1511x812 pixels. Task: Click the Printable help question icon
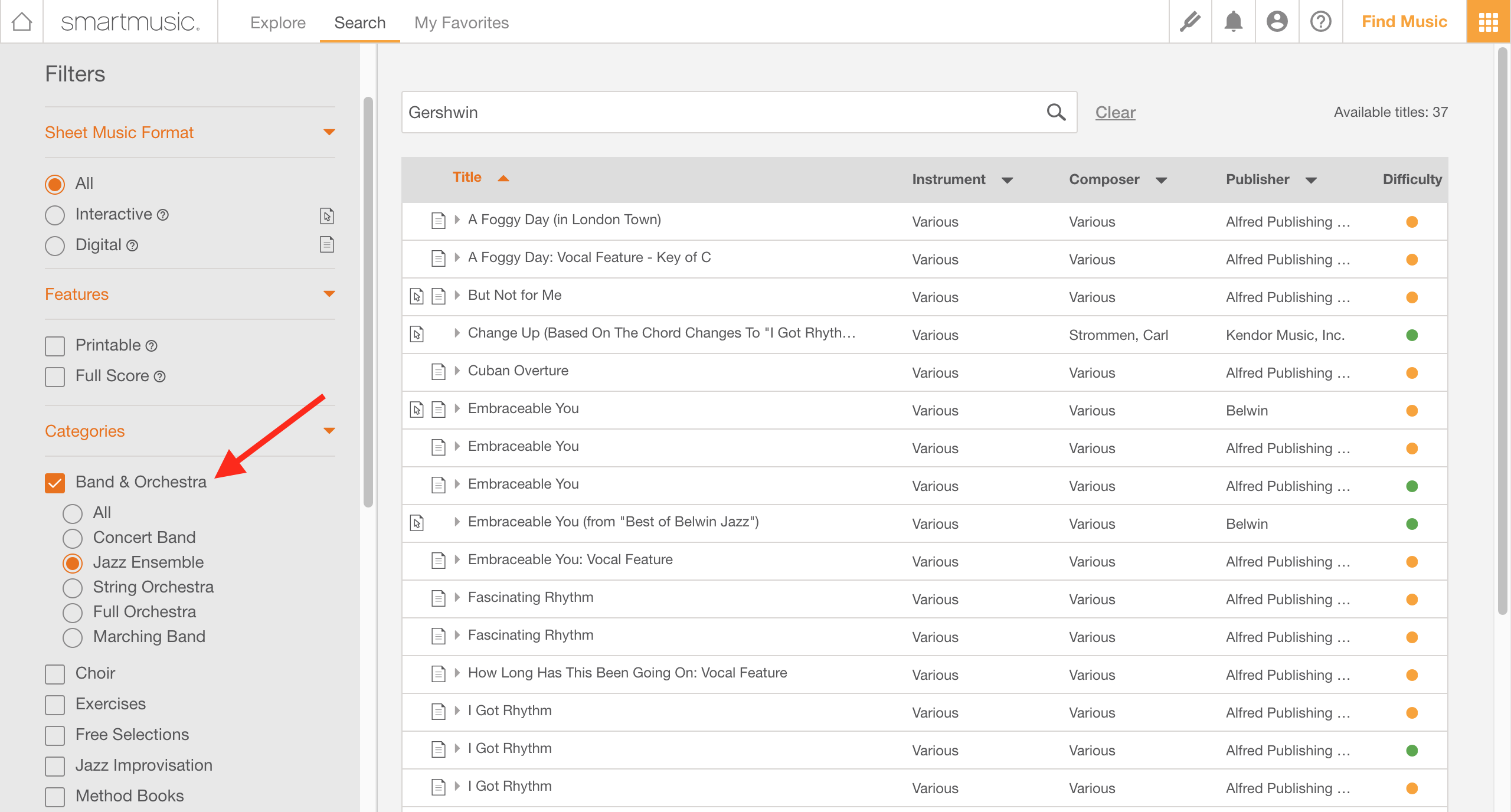tap(152, 346)
